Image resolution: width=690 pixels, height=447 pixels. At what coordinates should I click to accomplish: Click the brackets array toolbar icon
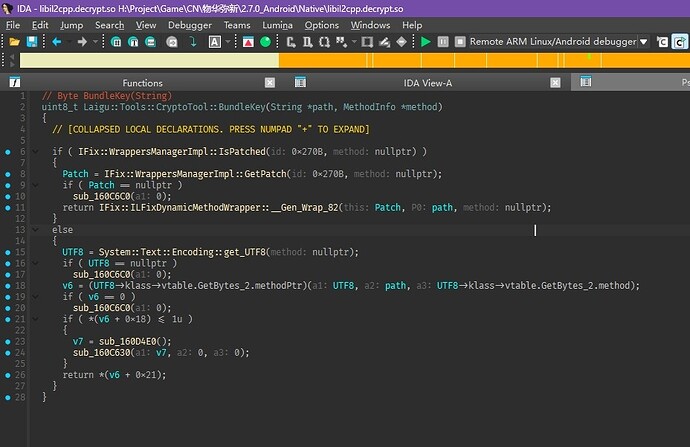coord(324,42)
